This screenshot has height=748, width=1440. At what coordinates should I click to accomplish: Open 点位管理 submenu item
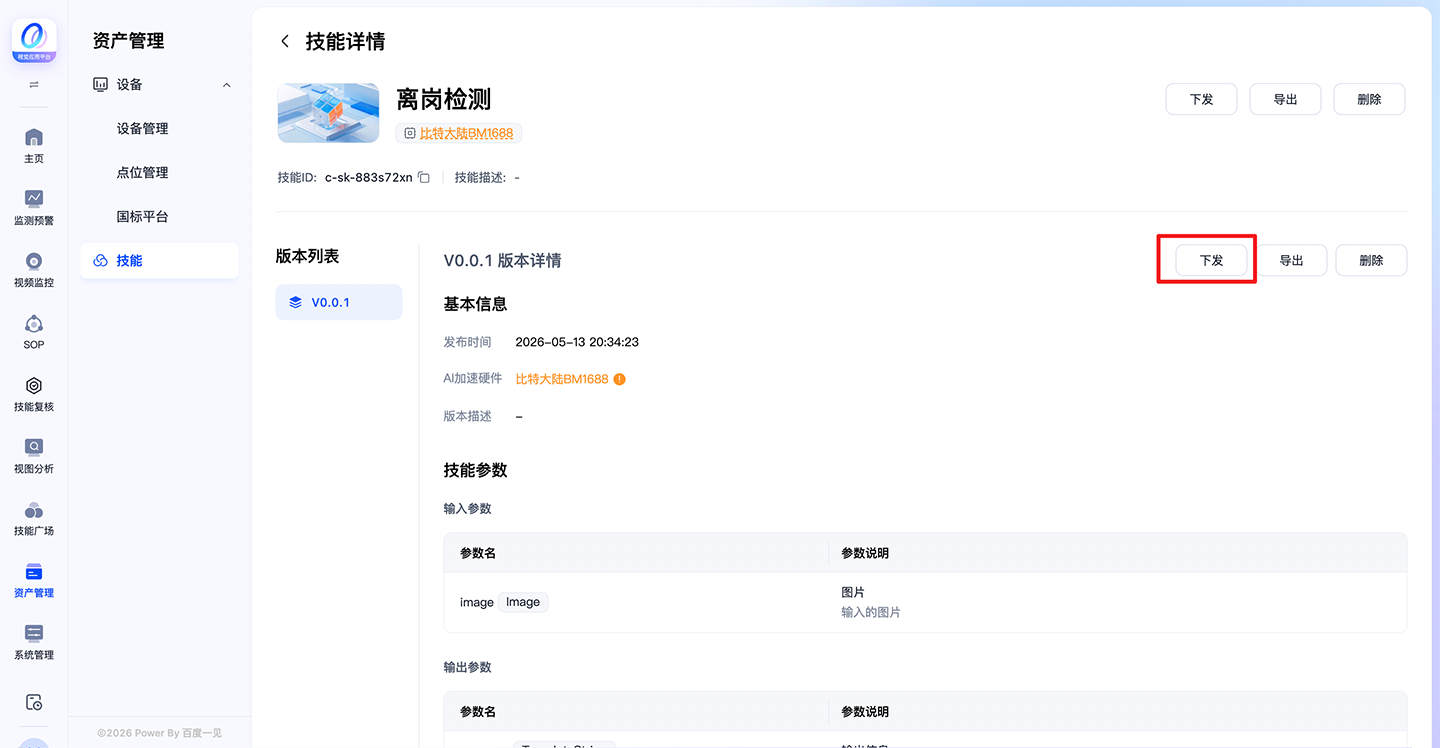(x=142, y=173)
